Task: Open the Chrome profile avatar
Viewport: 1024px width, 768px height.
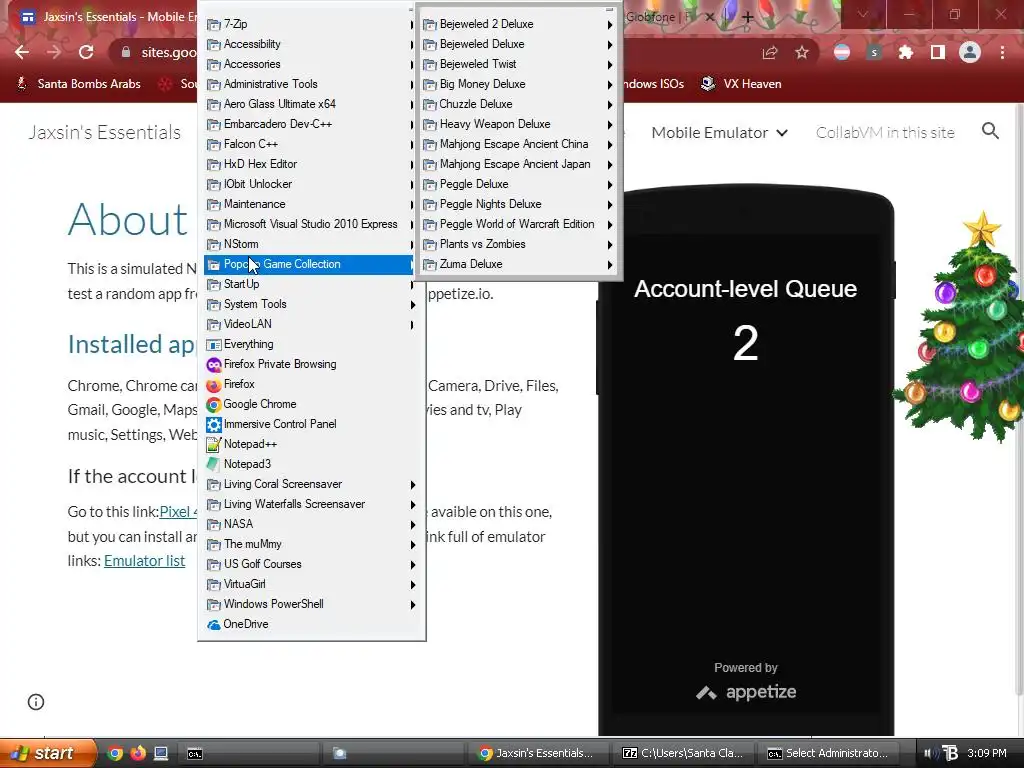Action: click(970, 53)
